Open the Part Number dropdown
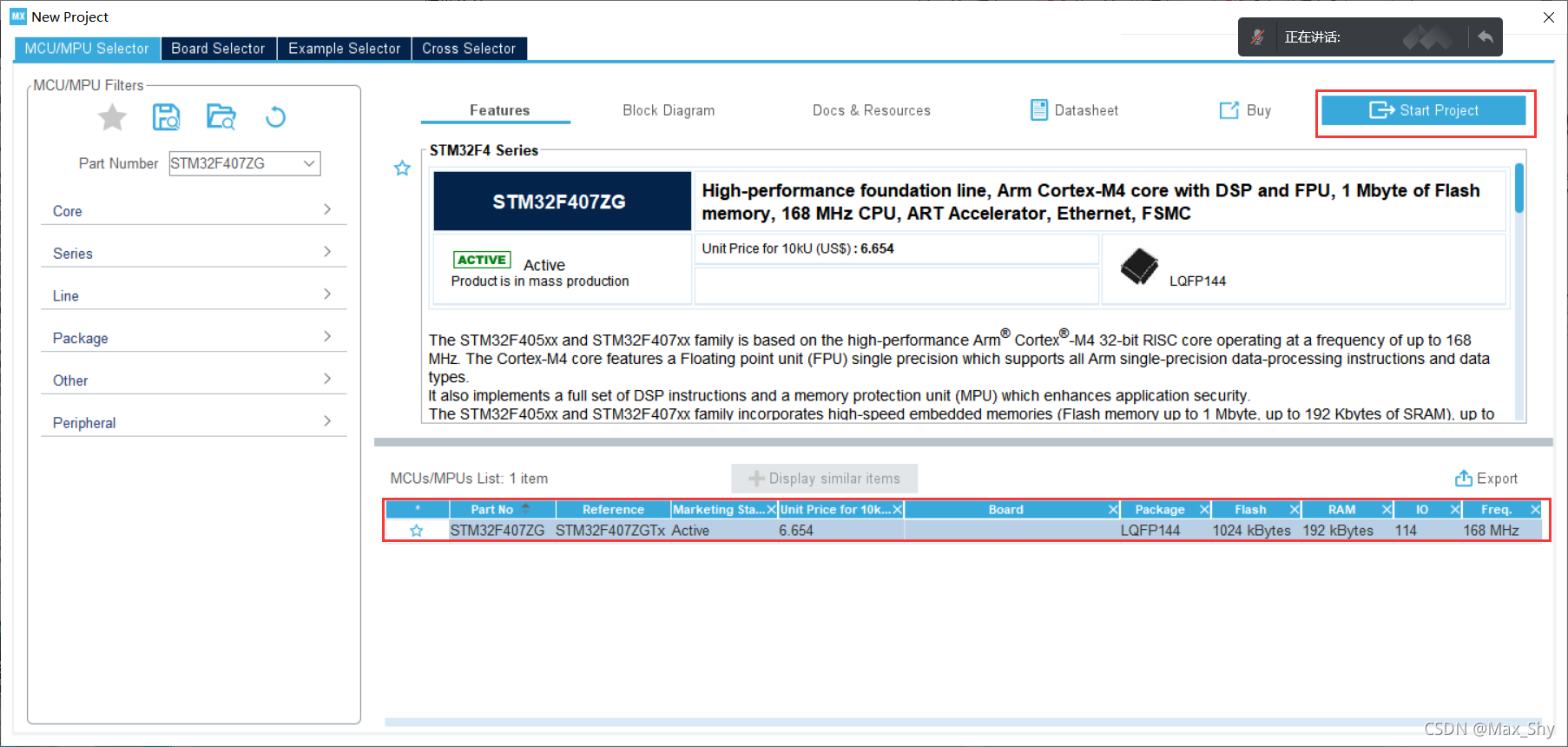The height and width of the screenshot is (747, 1568). point(309,163)
